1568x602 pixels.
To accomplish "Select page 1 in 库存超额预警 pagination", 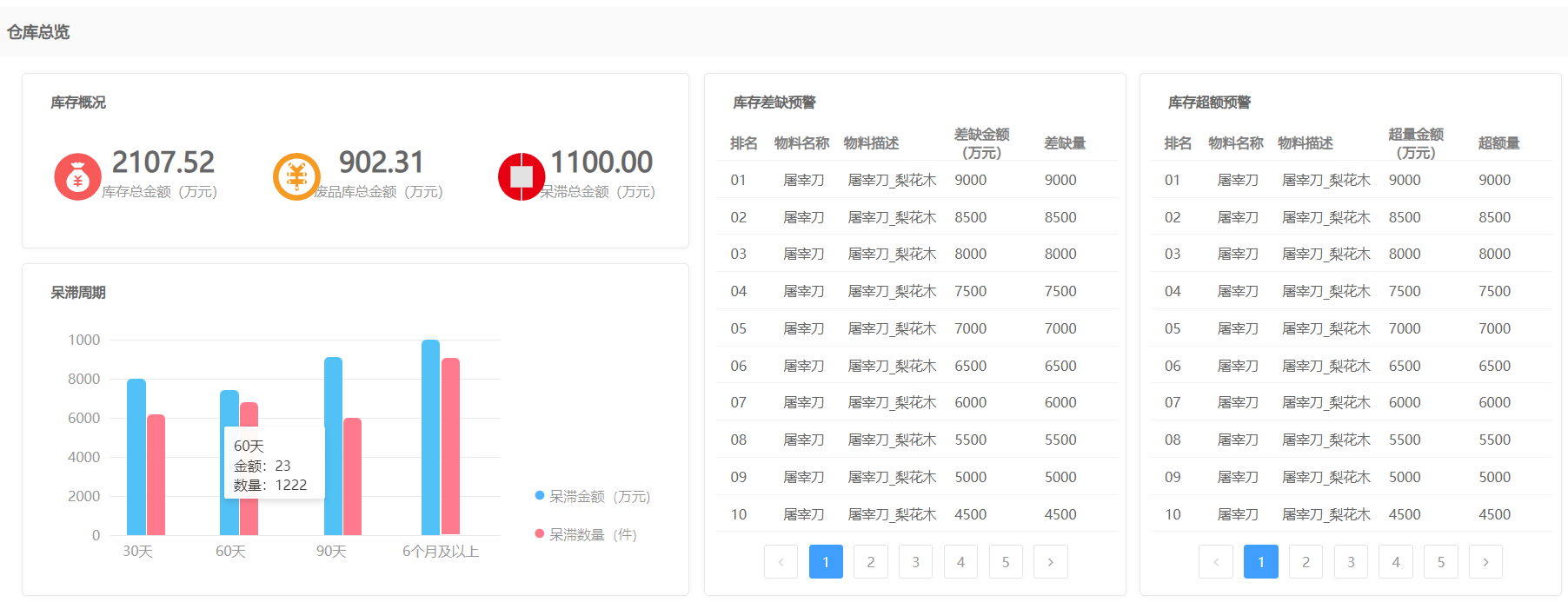I will (1261, 562).
